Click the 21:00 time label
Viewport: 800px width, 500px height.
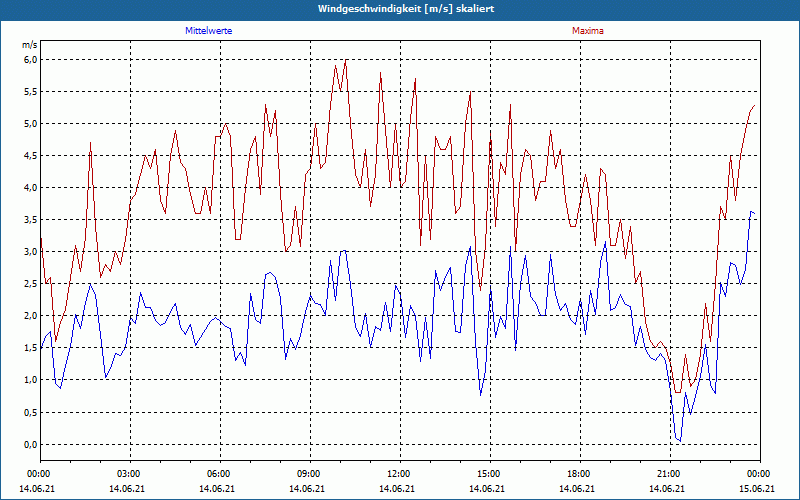[x=667, y=474]
